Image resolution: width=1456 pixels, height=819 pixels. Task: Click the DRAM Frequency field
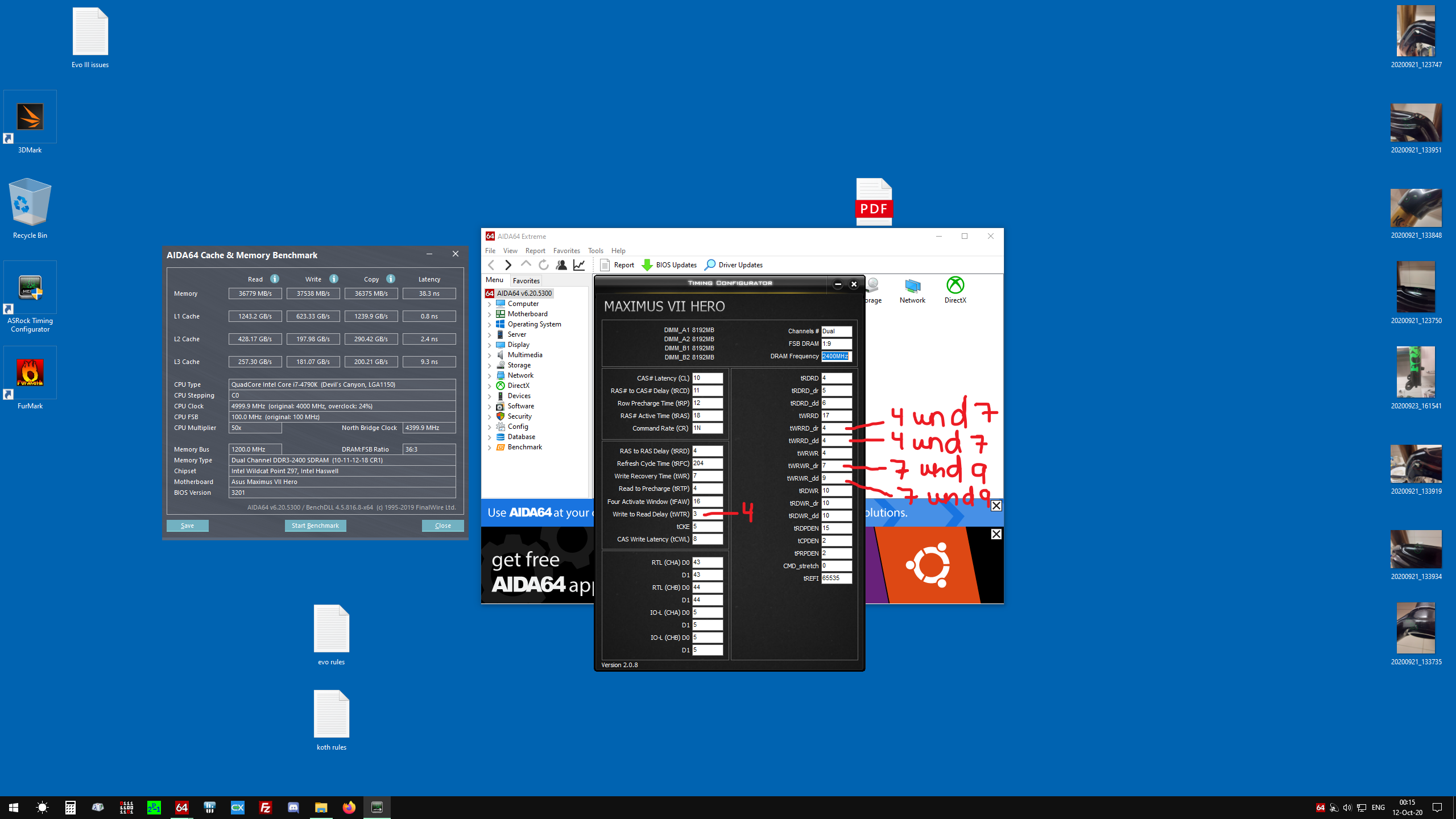[x=836, y=357]
